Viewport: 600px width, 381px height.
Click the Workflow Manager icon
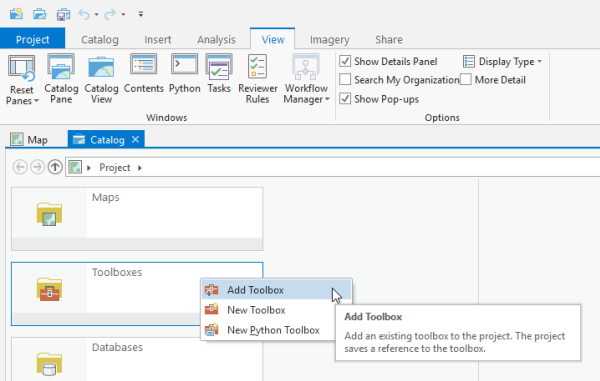[305, 67]
